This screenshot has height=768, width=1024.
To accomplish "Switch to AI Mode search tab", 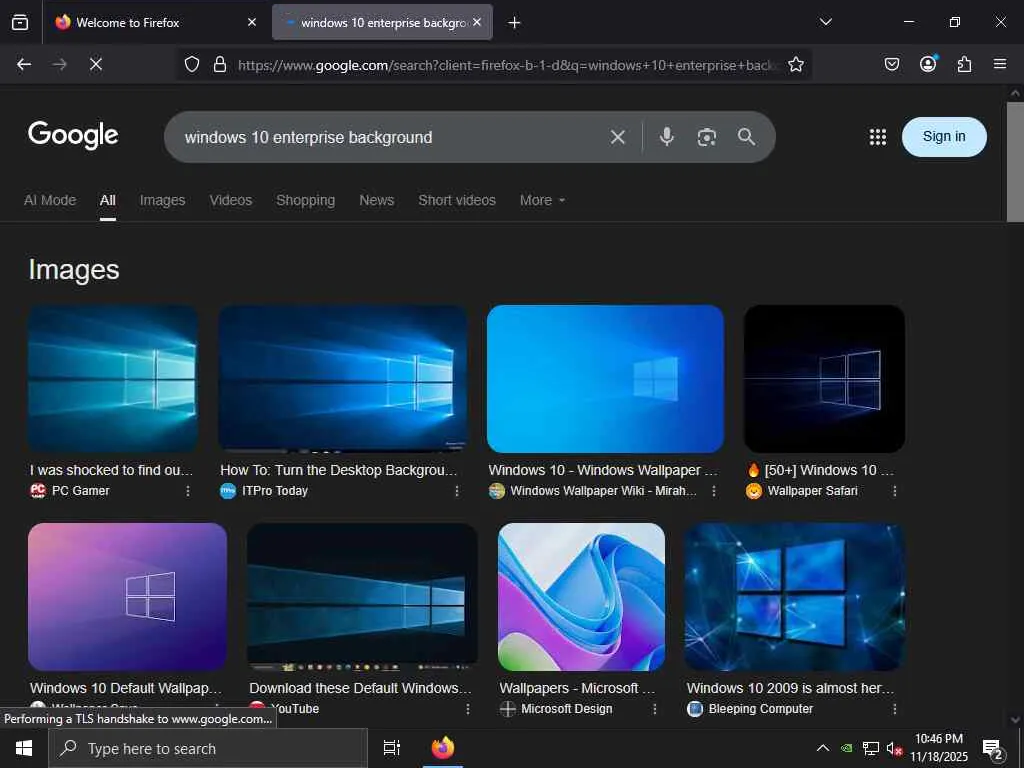I will (50, 200).
